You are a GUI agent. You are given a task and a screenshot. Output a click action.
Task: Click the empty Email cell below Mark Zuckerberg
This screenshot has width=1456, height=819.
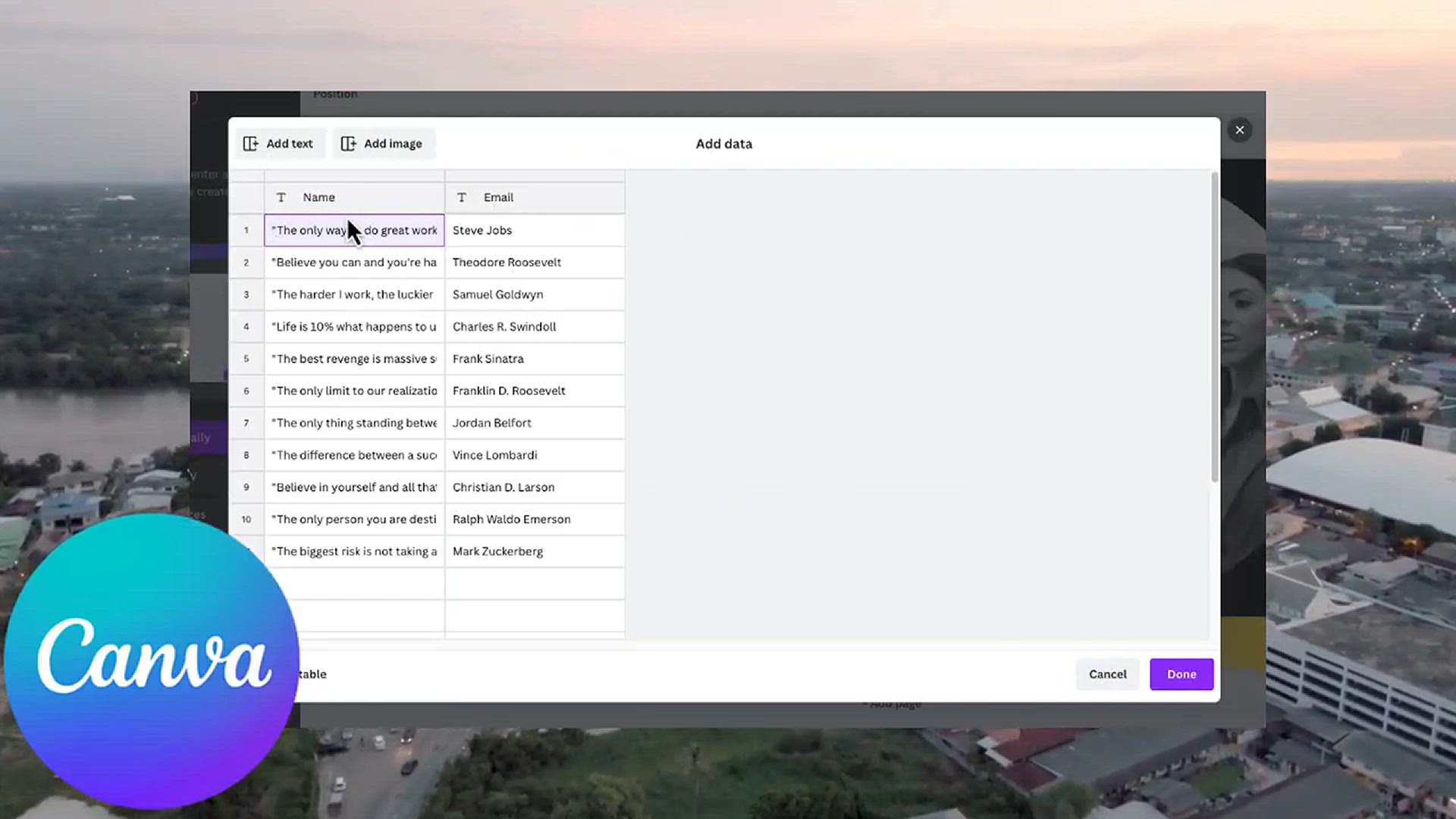point(535,584)
